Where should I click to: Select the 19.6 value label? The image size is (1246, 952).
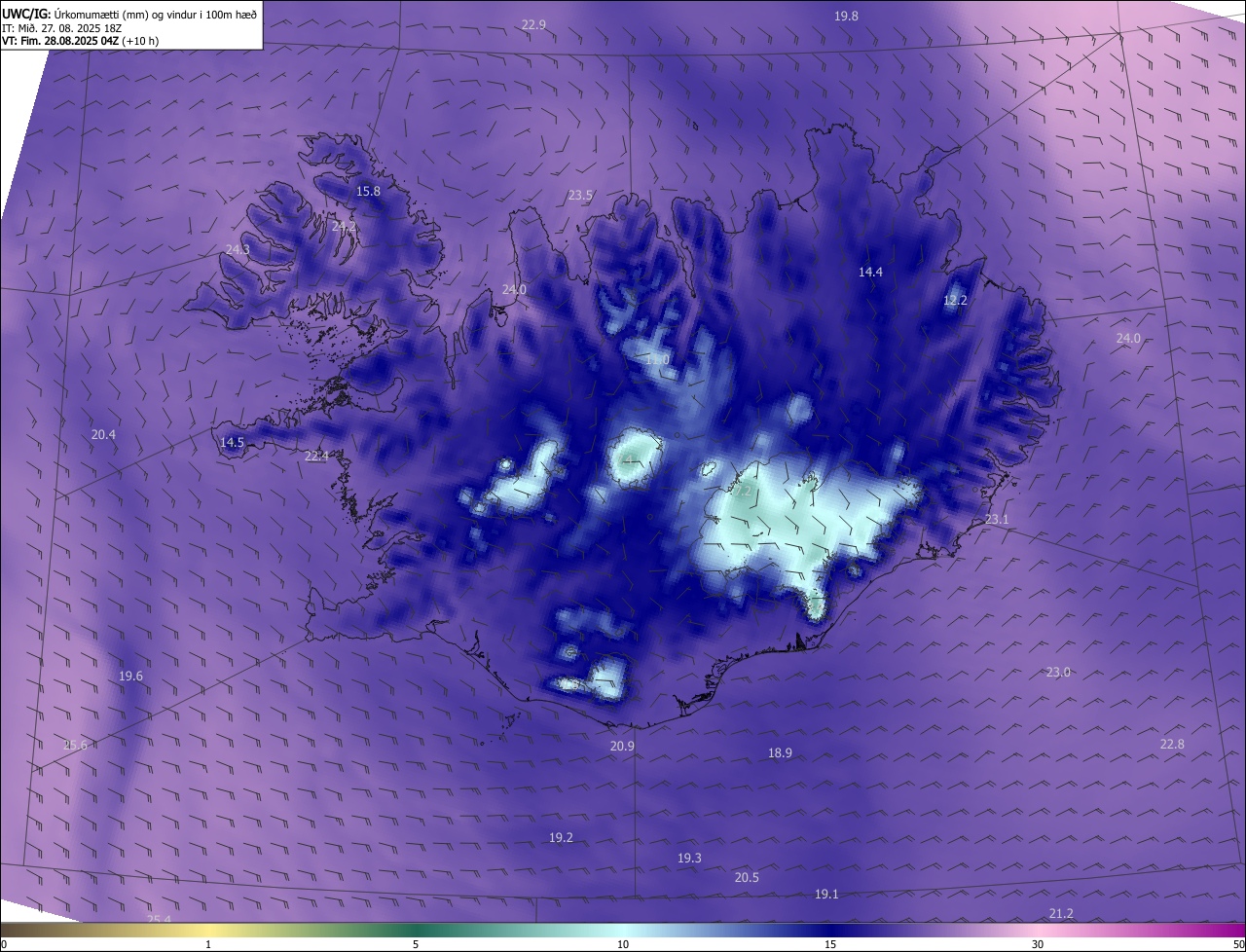click(130, 676)
